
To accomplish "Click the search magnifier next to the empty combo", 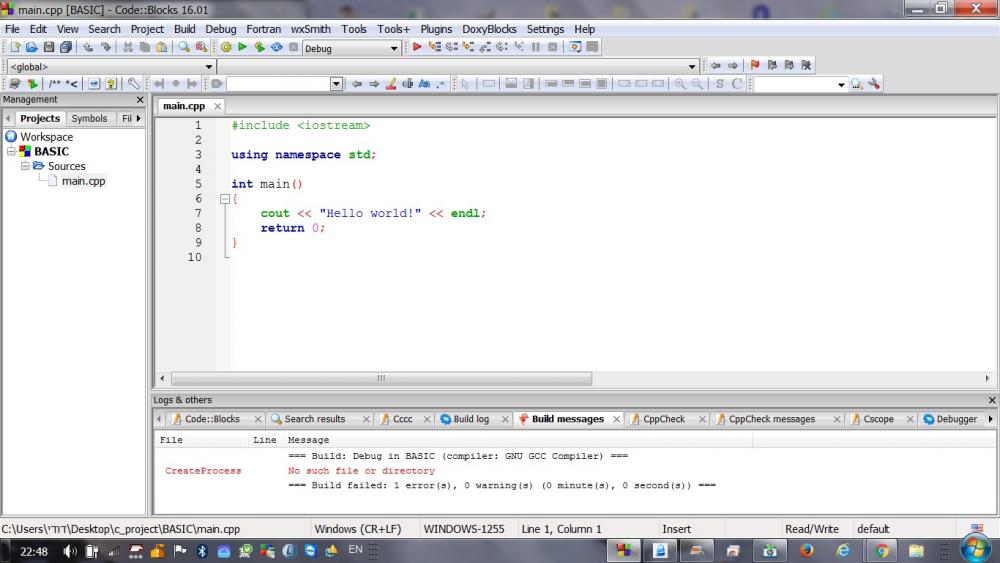I will (857, 84).
